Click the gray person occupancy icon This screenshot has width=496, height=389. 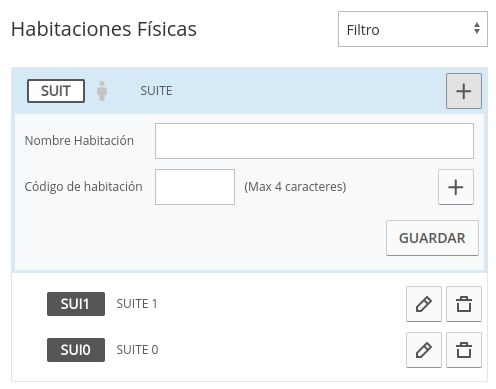pyautogui.click(x=102, y=91)
